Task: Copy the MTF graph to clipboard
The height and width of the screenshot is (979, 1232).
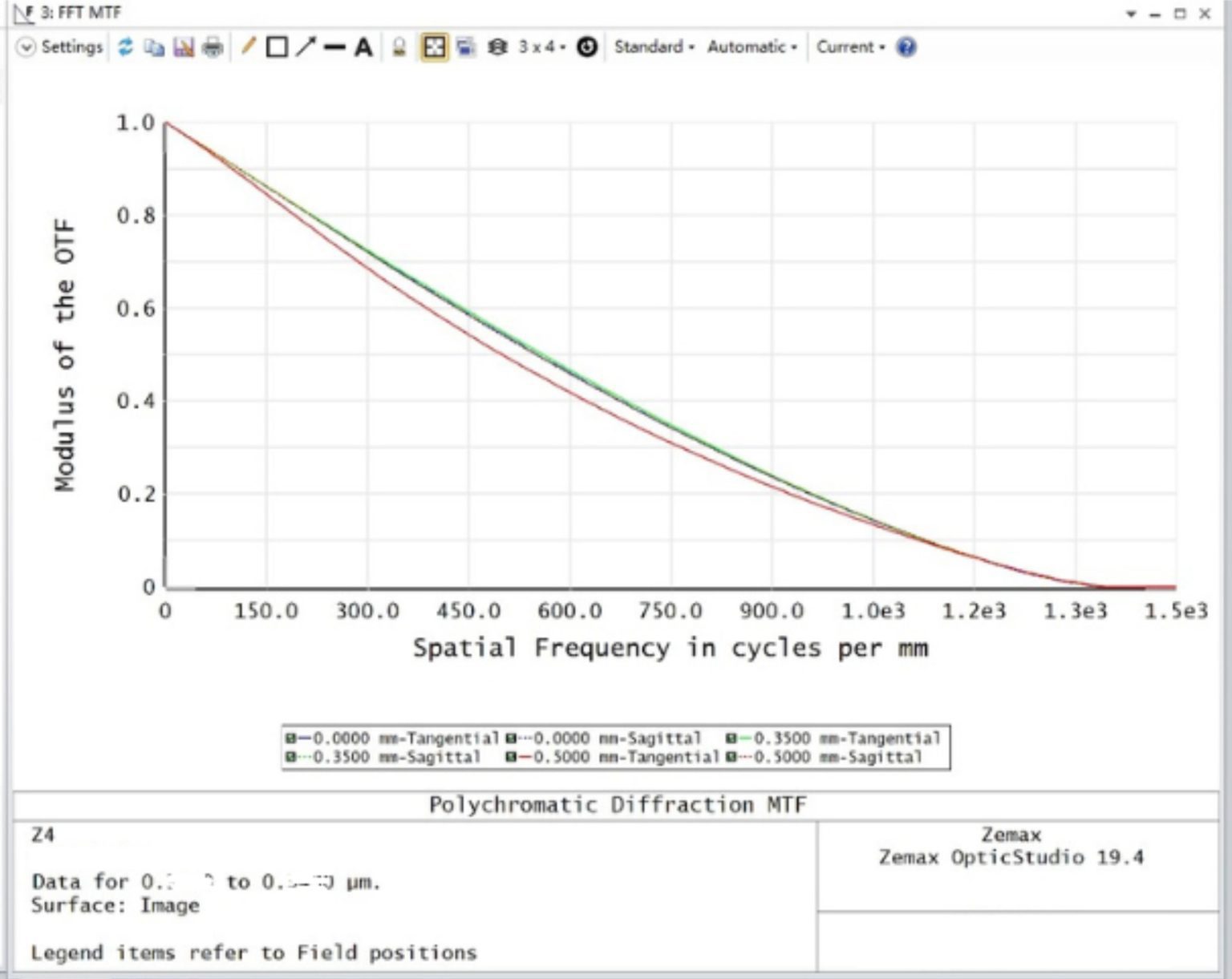Action: pyautogui.click(x=154, y=47)
